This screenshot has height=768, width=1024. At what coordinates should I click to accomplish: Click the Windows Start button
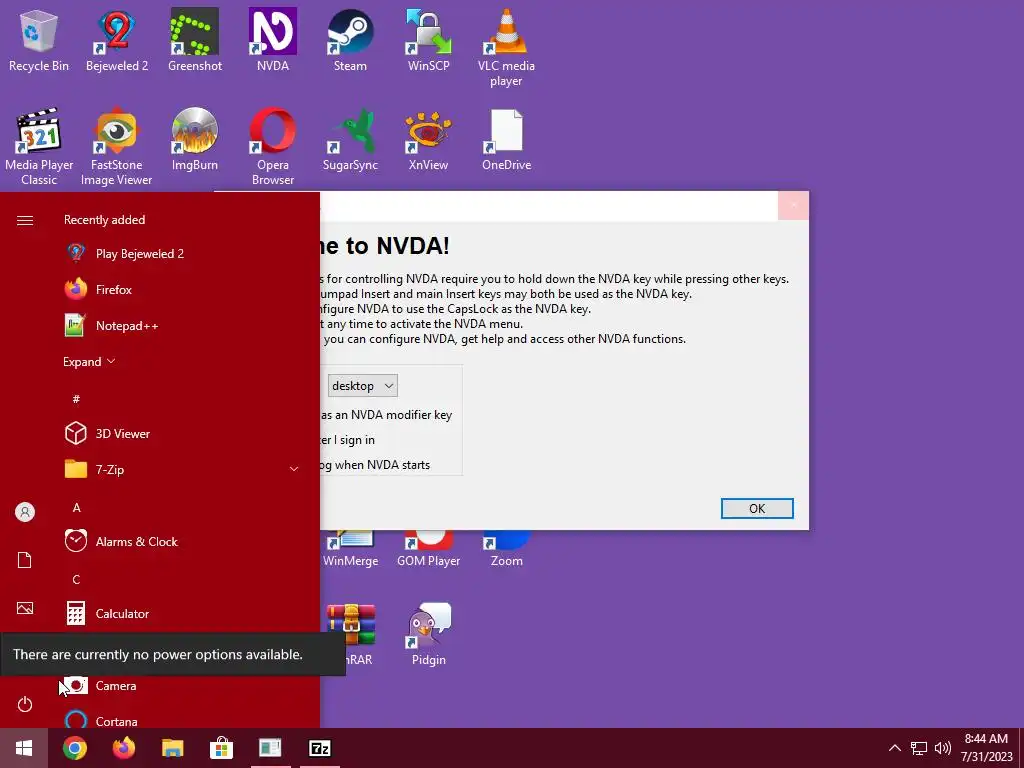[x=24, y=748]
